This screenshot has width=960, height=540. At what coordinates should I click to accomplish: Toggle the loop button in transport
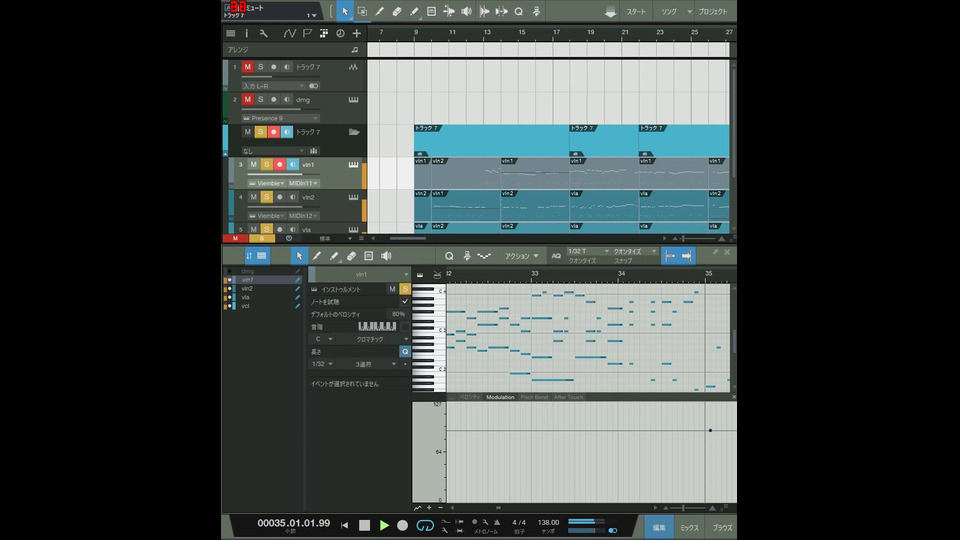pyautogui.click(x=425, y=525)
